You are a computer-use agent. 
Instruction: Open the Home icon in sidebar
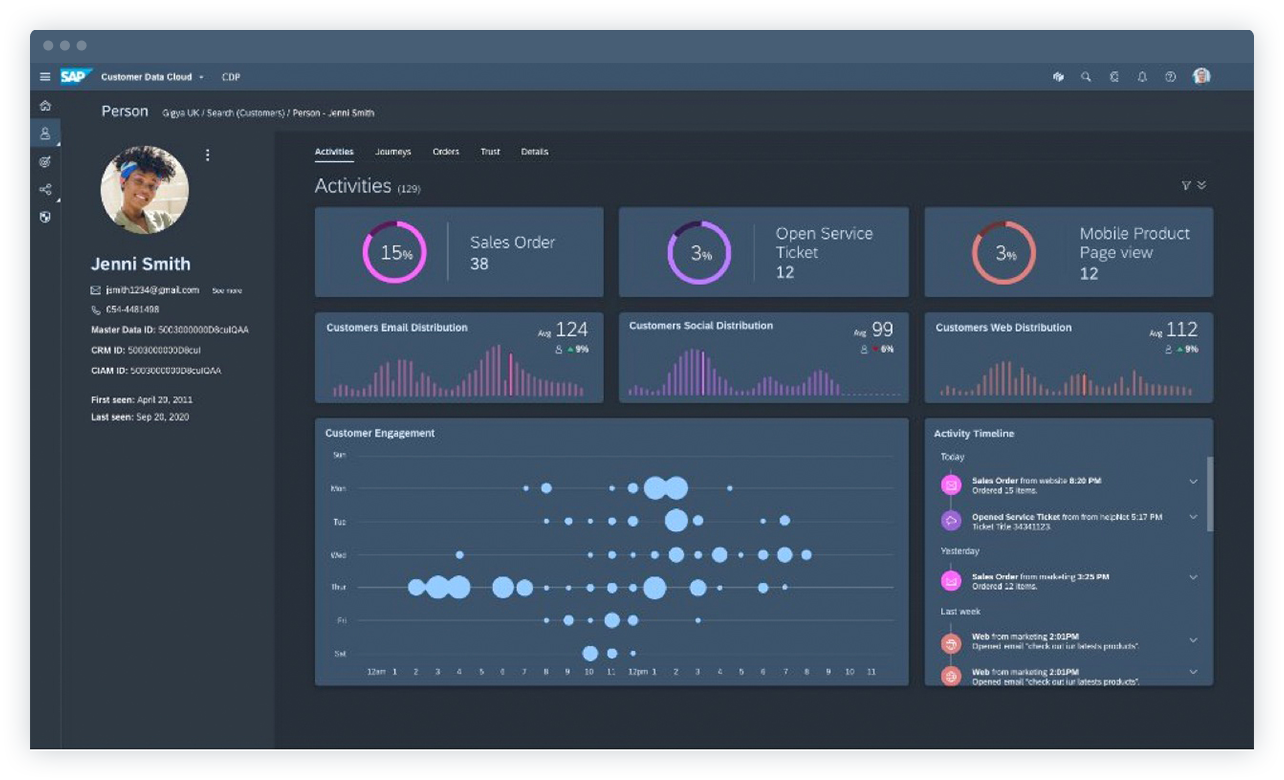45,105
